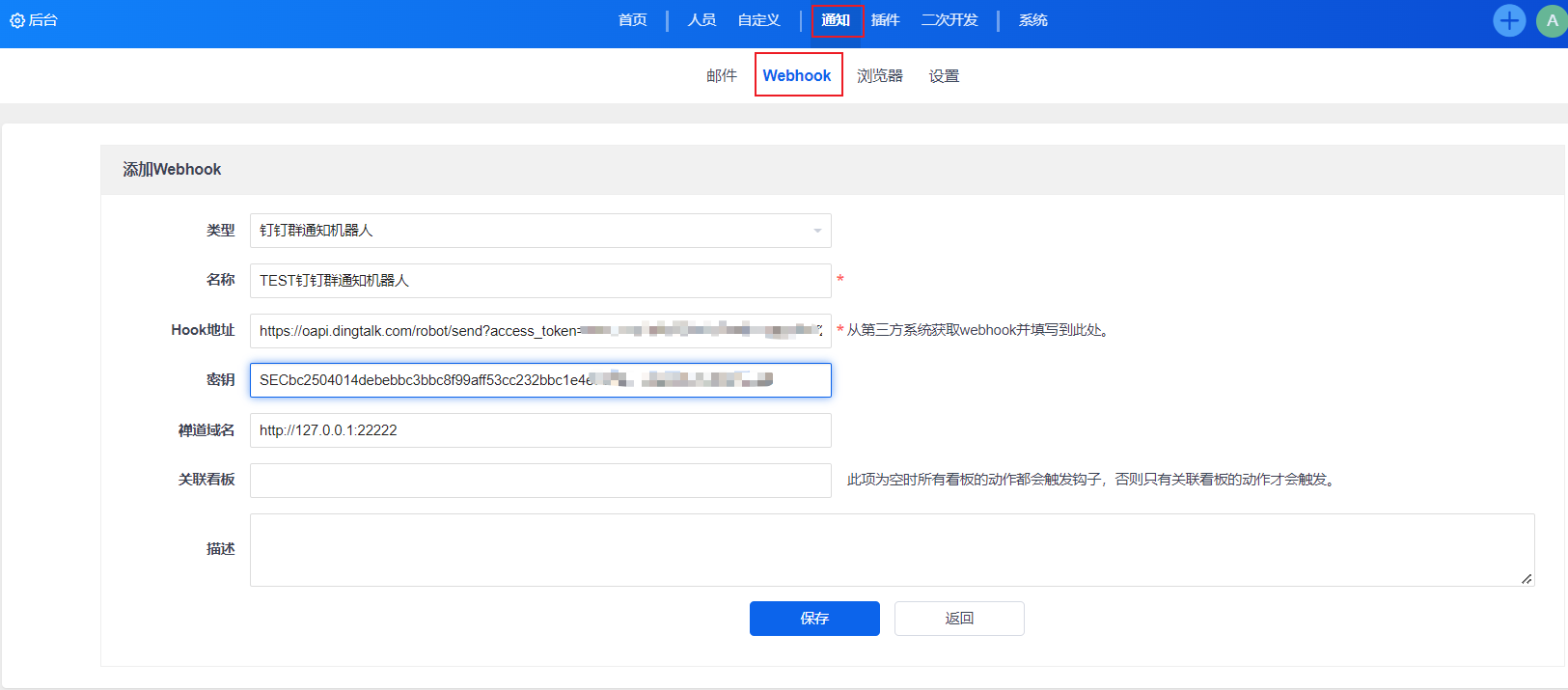Open the user avatar A menu
Image resolution: width=1568 pixels, height=690 pixels.
point(1552,20)
